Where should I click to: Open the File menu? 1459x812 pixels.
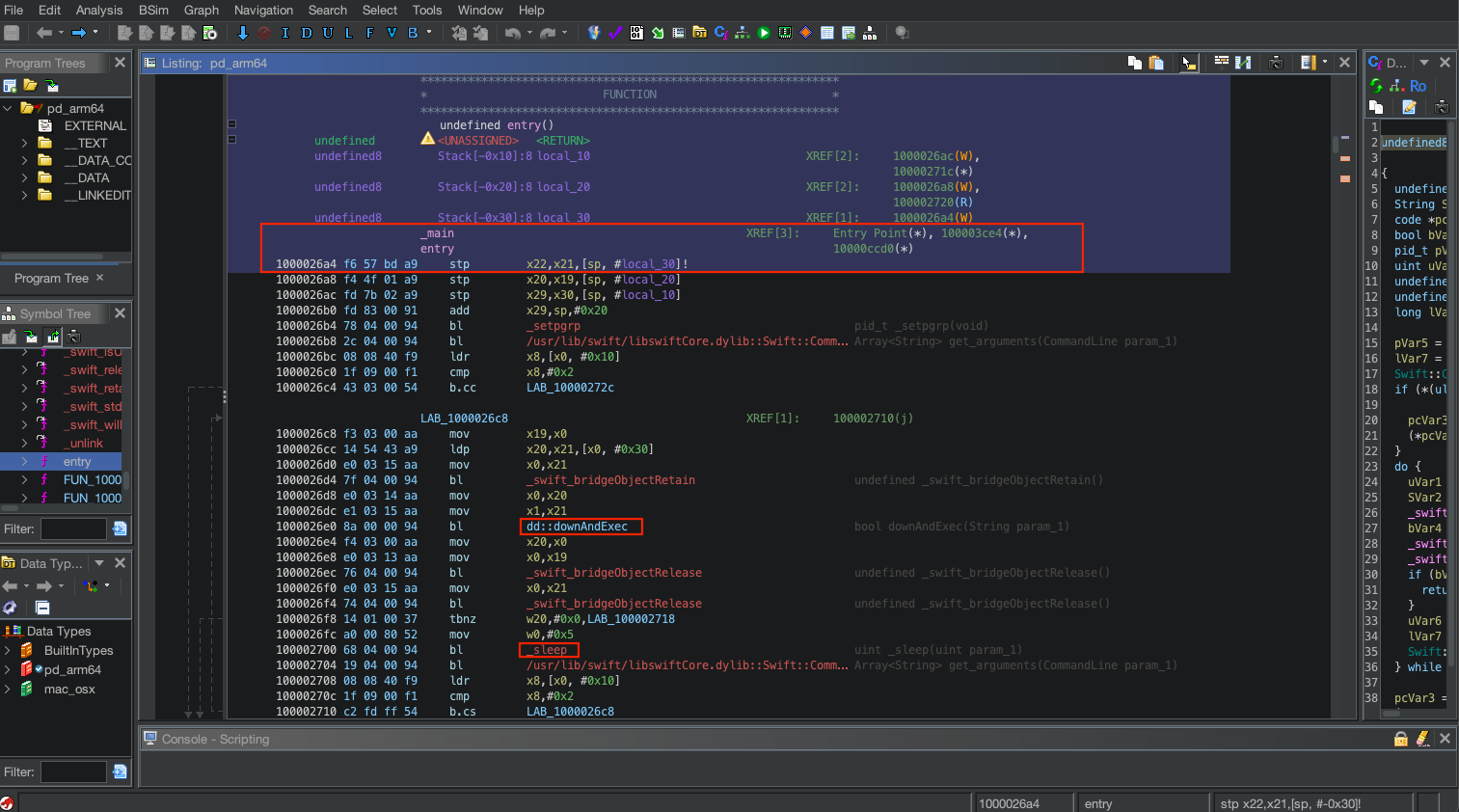pos(14,10)
